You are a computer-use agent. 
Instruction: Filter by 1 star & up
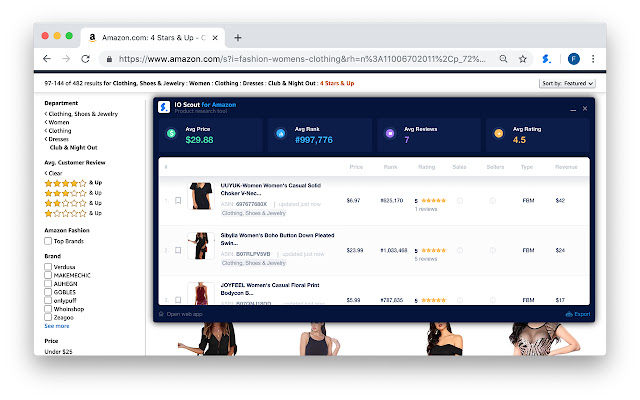point(73,213)
